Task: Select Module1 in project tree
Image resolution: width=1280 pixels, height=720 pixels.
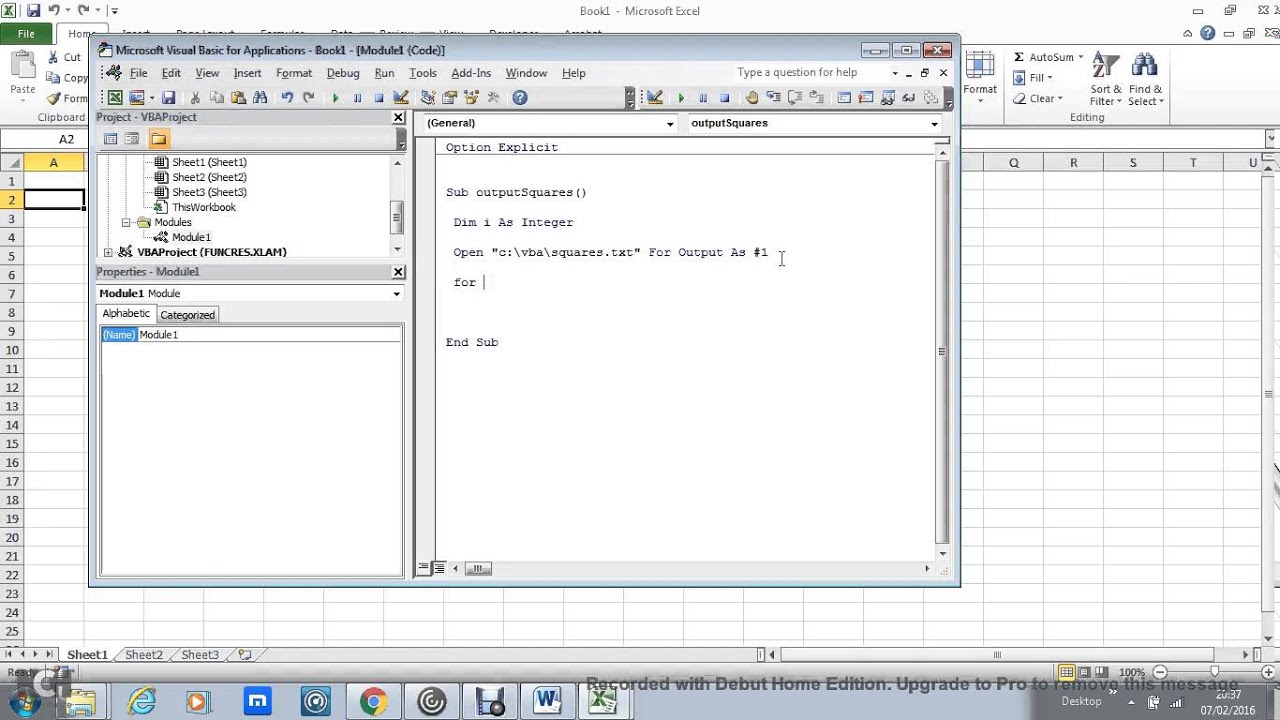Action: tap(191, 237)
